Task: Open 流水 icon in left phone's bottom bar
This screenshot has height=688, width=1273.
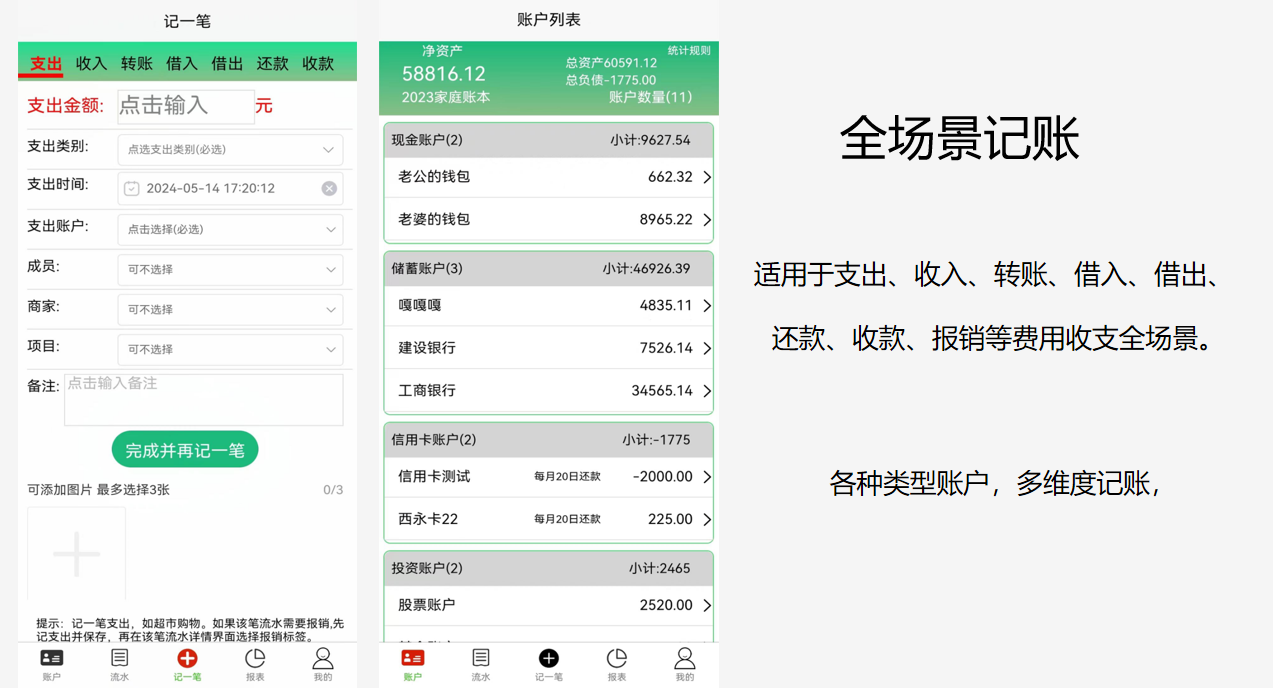Action: click(119, 659)
